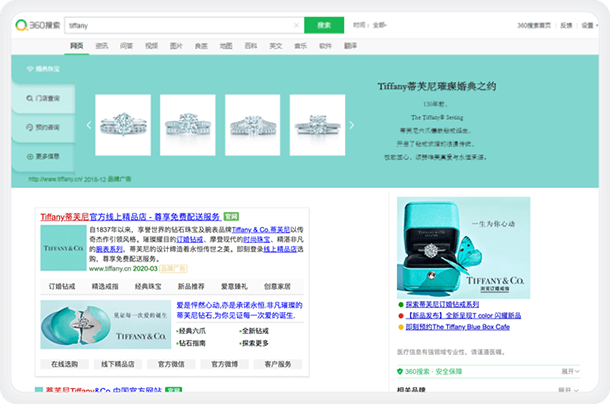Click the 官方微博 button
The width and height of the screenshot is (610, 404).
pyautogui.click(x=224, y=364)
